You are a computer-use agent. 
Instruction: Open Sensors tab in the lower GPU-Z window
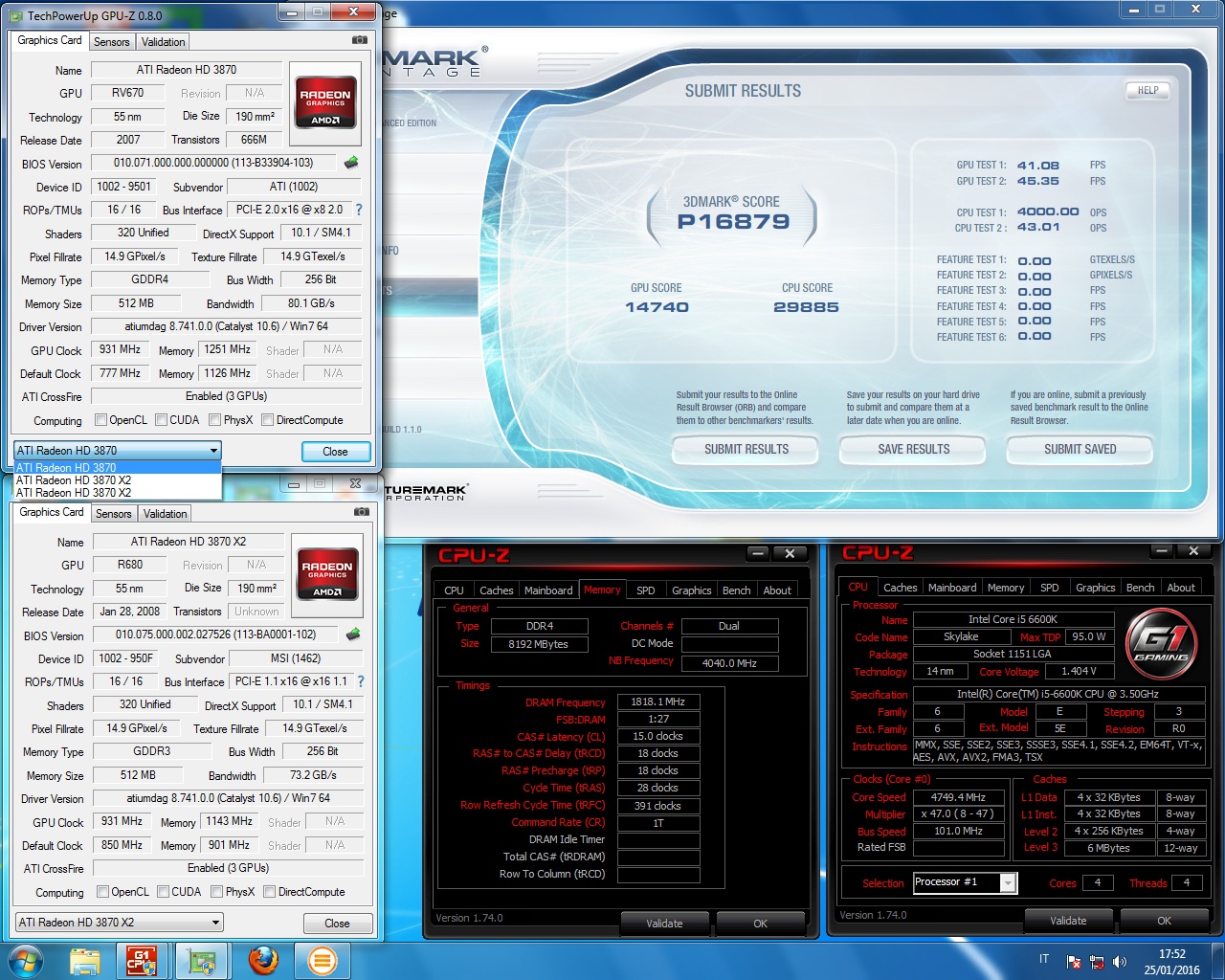click(113, 514)
